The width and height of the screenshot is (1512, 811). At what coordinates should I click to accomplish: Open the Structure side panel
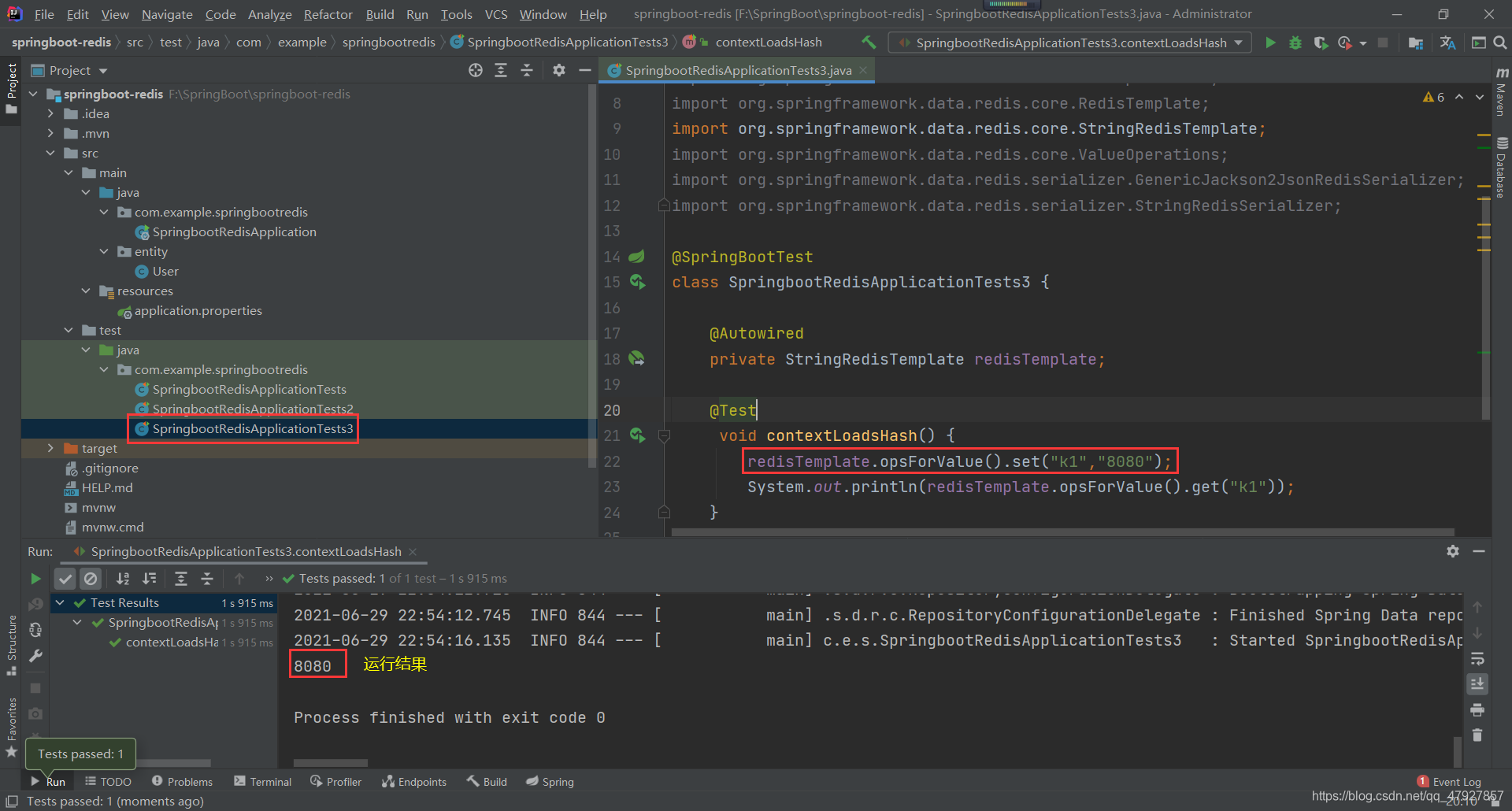coord(12,646)
